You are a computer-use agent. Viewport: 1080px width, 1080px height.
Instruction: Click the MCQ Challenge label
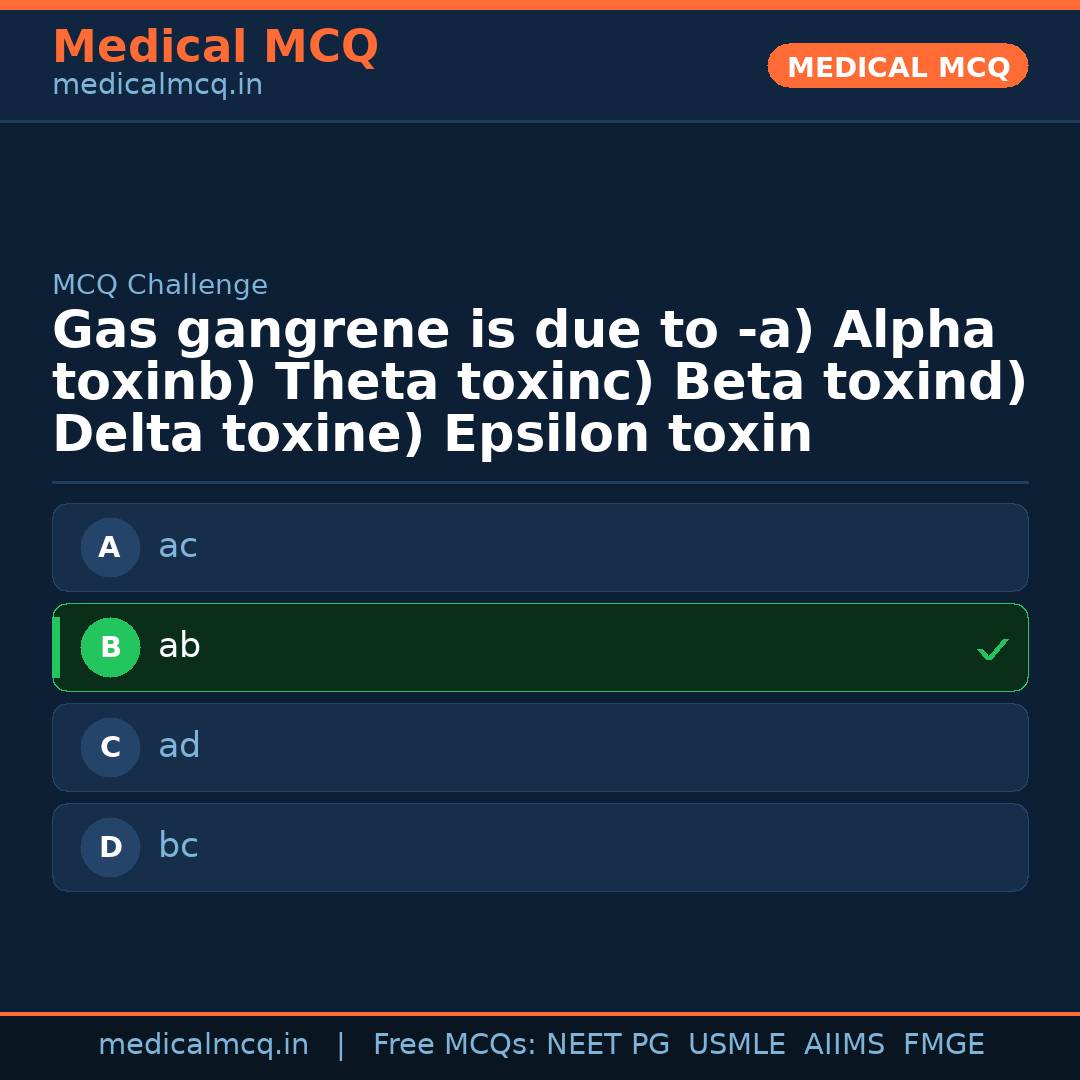pos(160,285)
